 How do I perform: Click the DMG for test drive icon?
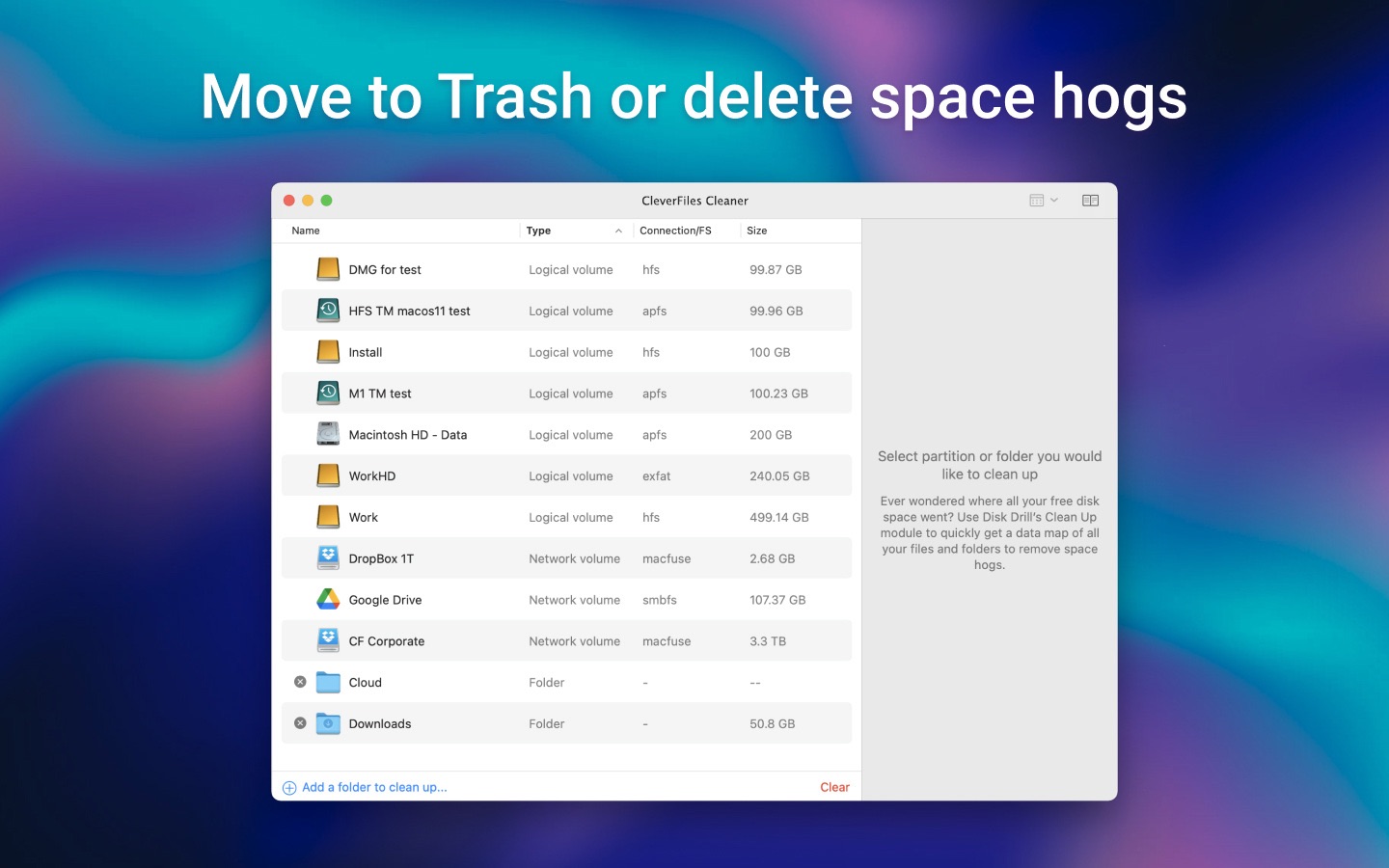pyautogui.click(x=328, y=269)
